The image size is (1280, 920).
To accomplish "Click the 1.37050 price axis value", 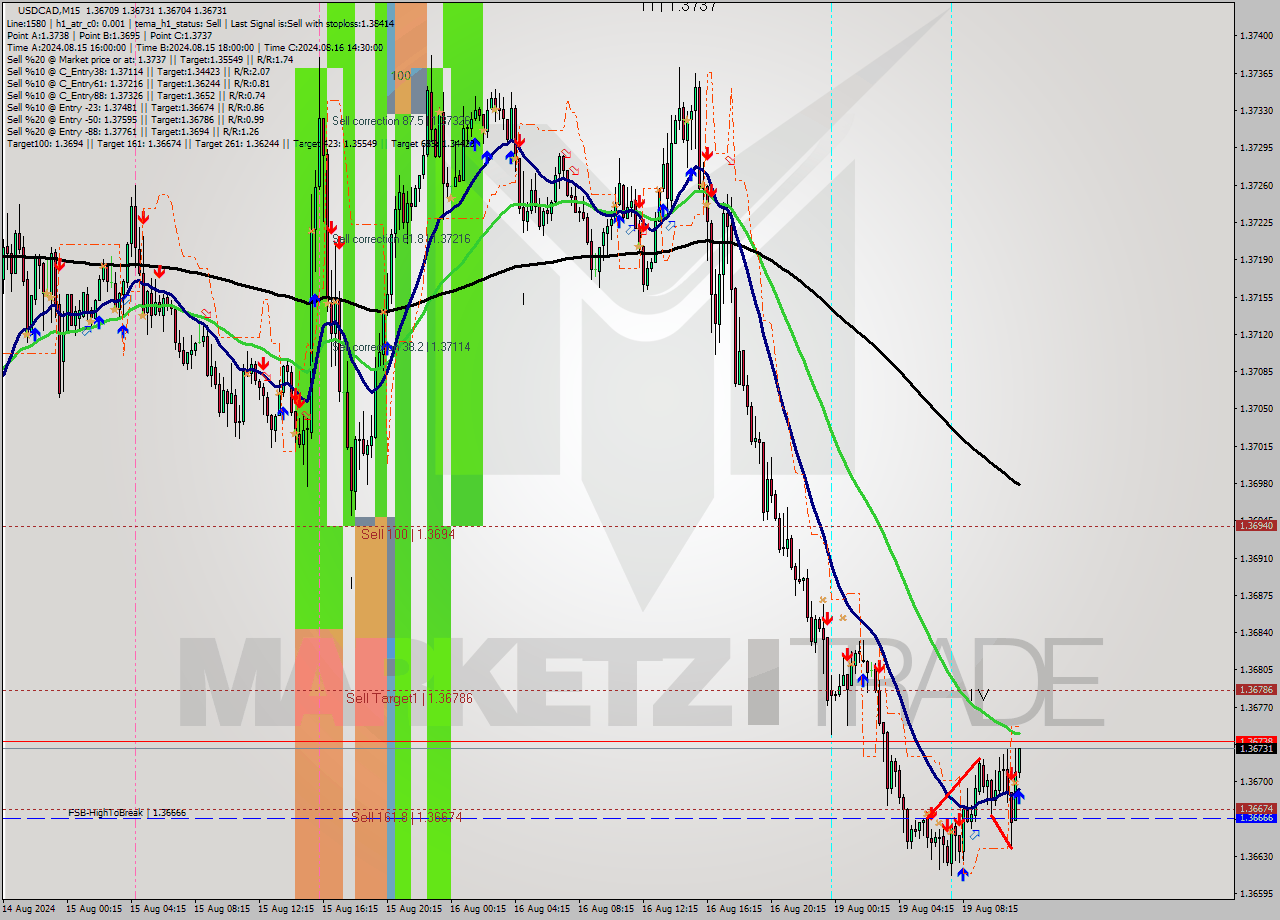I will 1255,410.
